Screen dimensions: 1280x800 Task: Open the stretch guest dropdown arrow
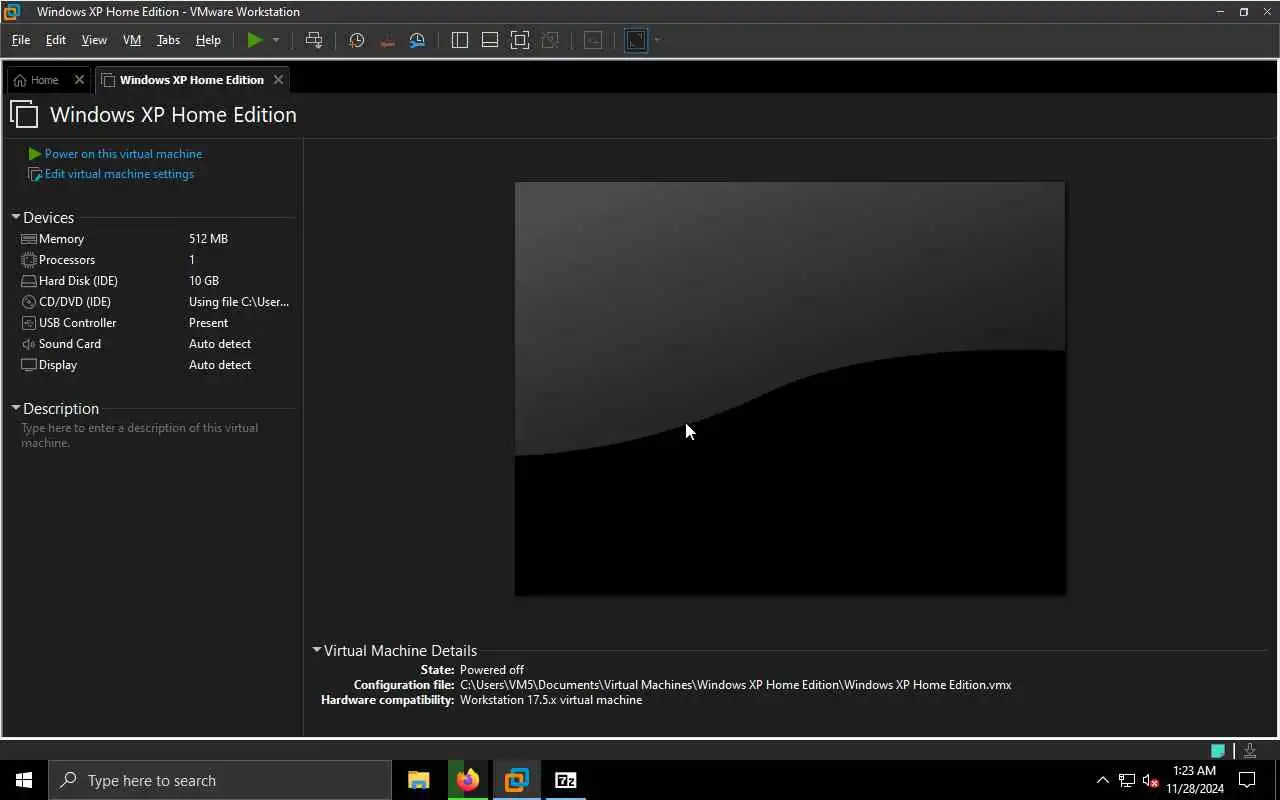click(x=657, y=40)
